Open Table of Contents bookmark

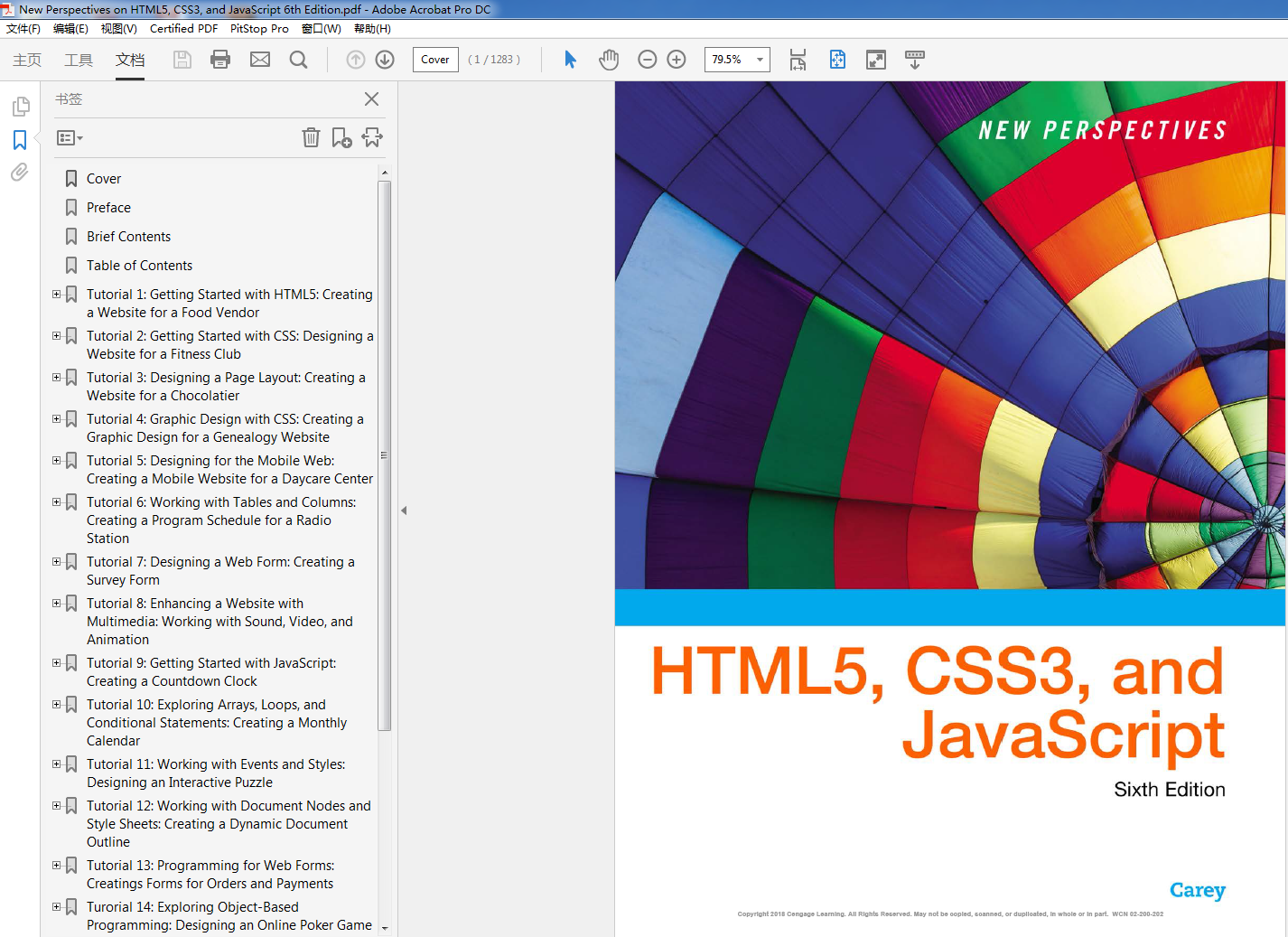pos(139,266)
